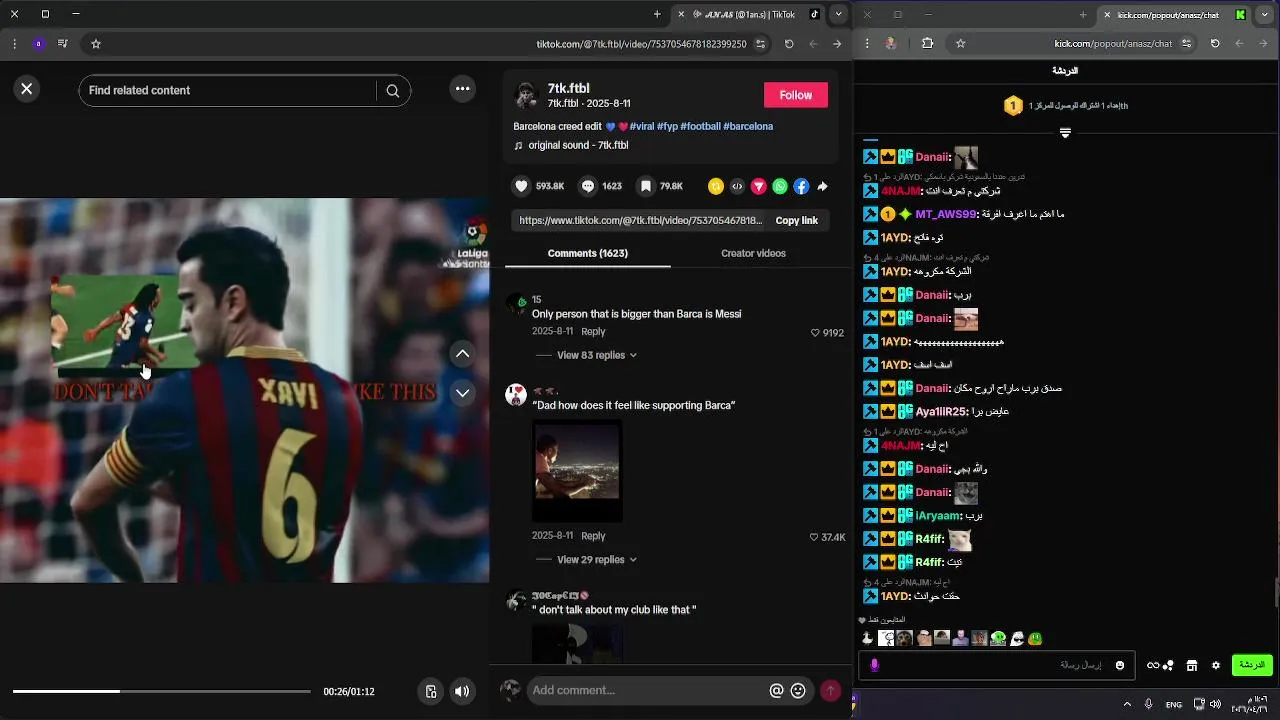This screenshot has width=1280, height=720.
Task: Send message with green chat button
Action: 1251,665
